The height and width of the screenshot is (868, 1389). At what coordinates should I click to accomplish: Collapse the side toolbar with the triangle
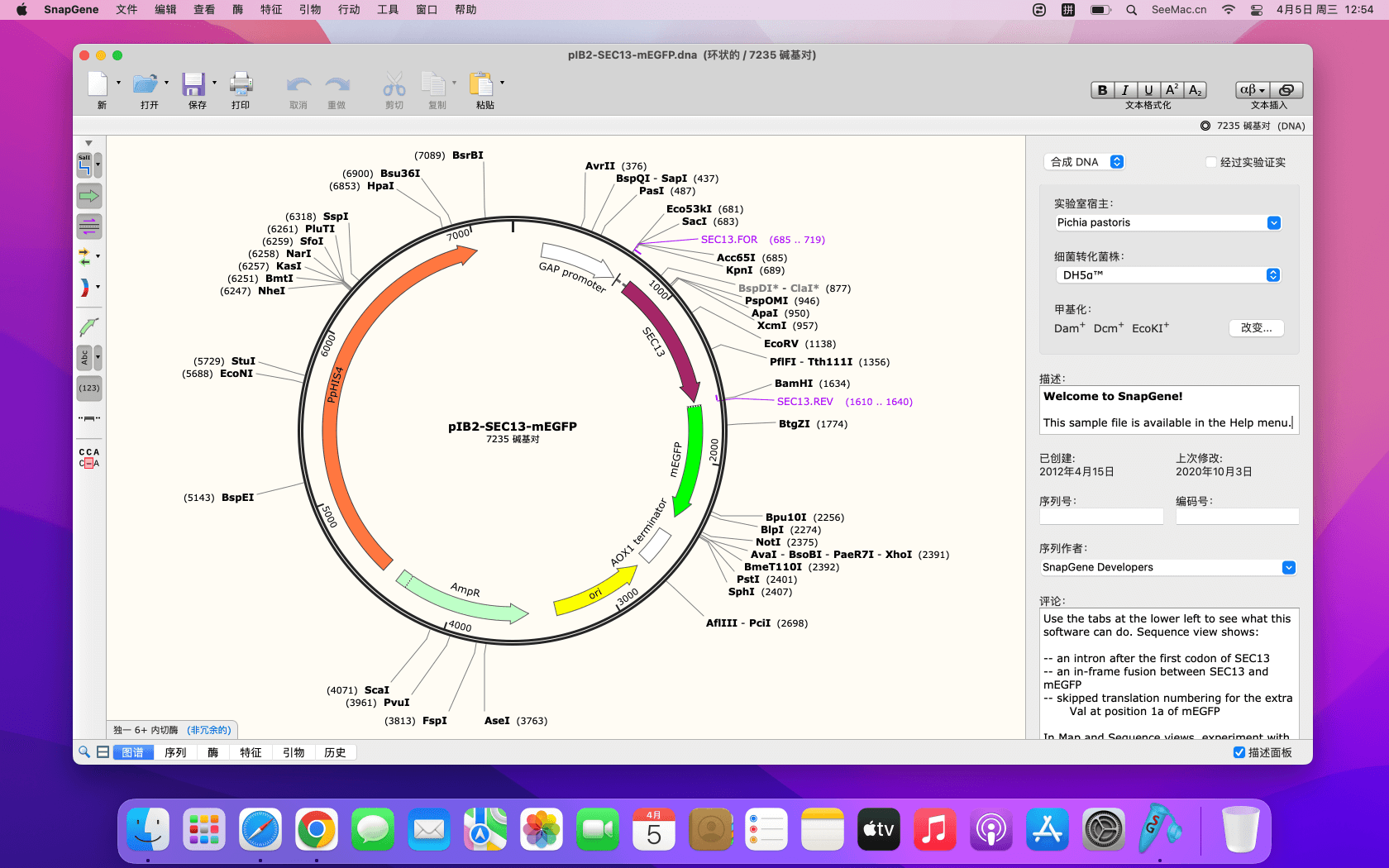pyautogui.click(x=89, y=144)
